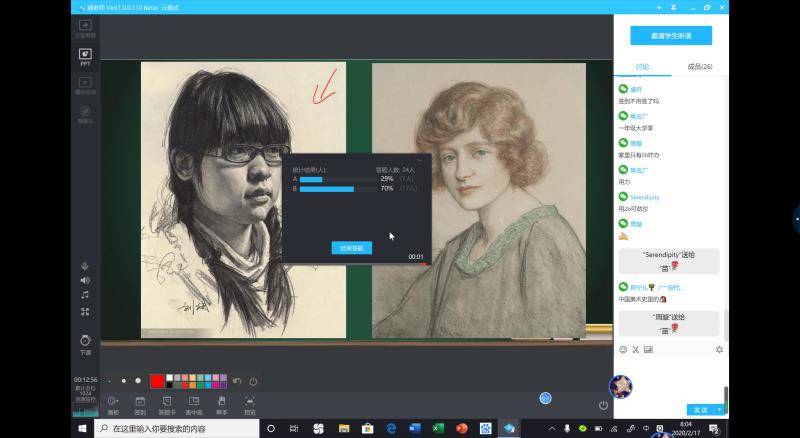This screenshot has width=800, height=438.
Task: Click the music note icon
Action: 85,296
